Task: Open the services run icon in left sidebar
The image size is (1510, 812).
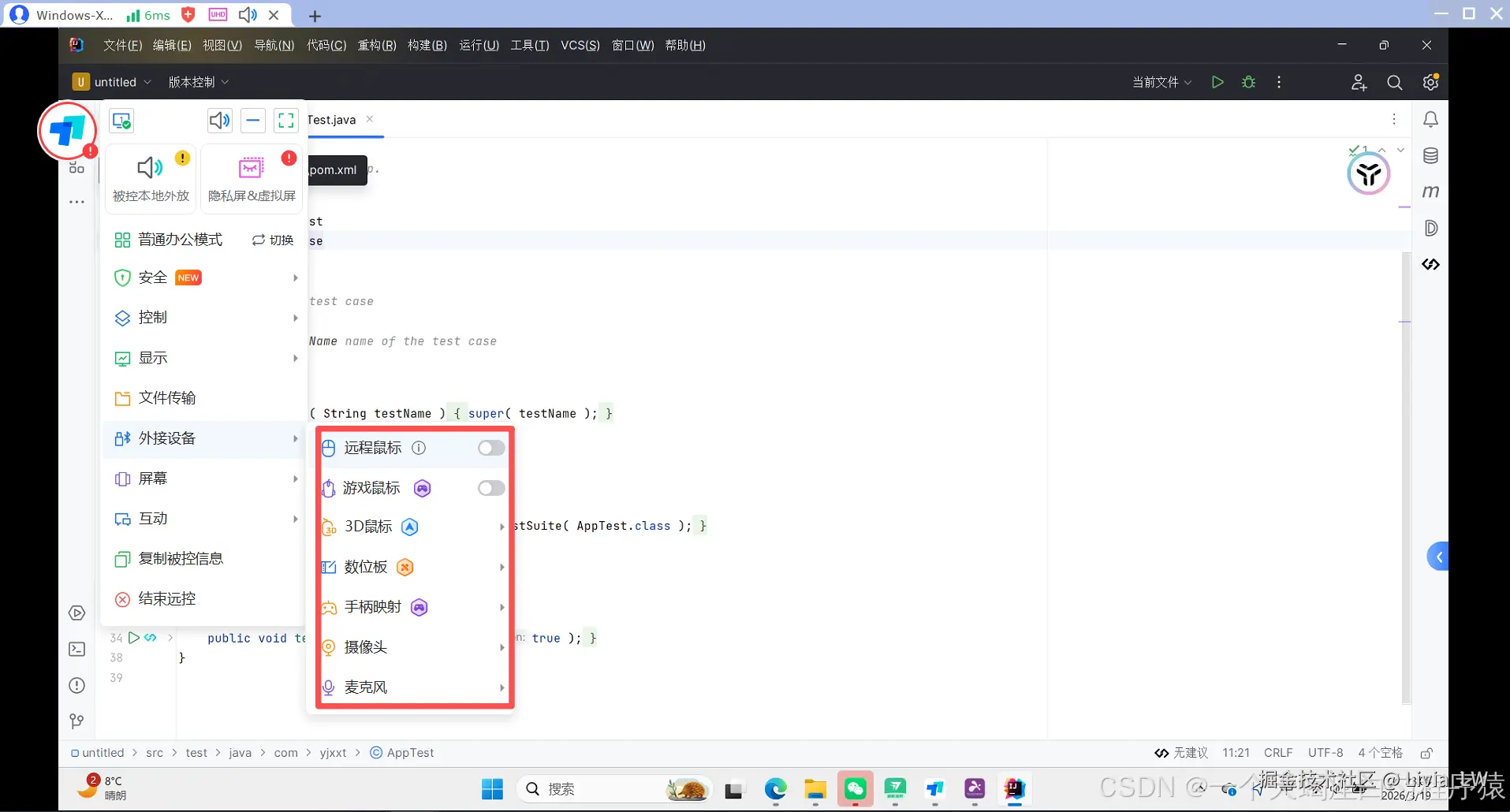Action: [76, 613]
